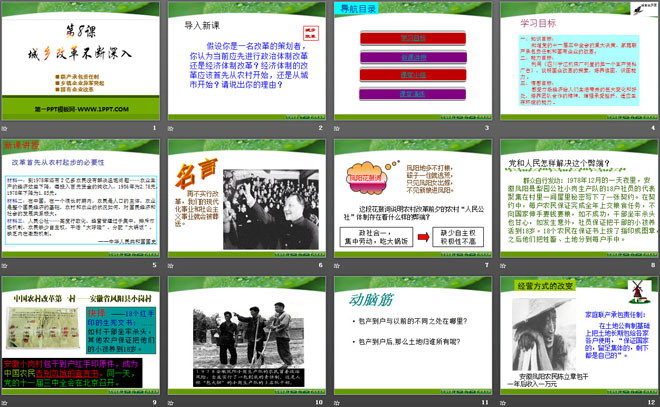This screenshot has width=660, height=407.
Task: Click animation star icon under slide 12
Action: [x=503, y=403]
